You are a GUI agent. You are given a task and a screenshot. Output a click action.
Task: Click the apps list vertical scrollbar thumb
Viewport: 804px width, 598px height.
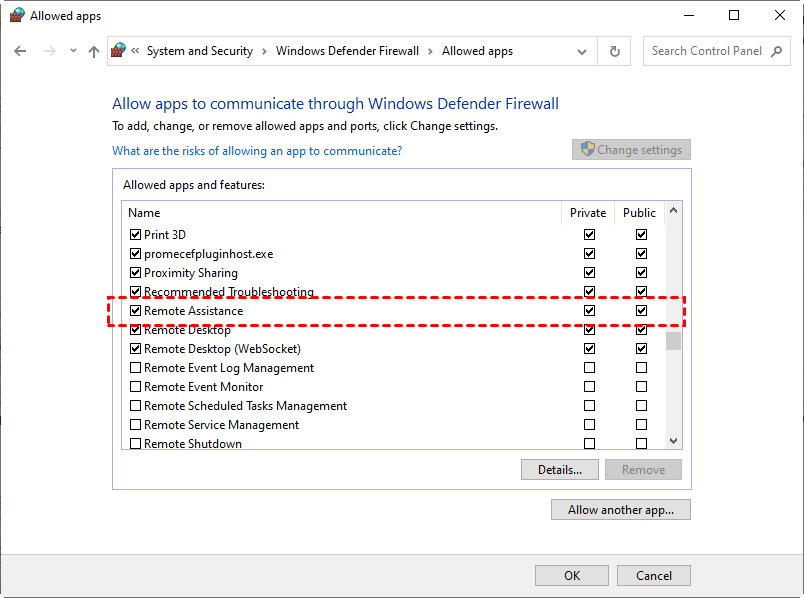(x=674, y=340)
